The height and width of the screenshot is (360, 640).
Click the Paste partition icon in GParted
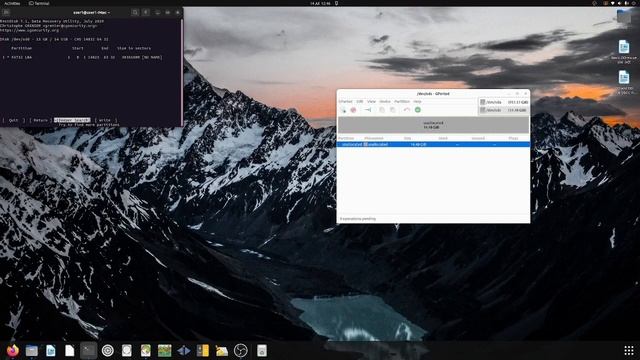(393, 110)
